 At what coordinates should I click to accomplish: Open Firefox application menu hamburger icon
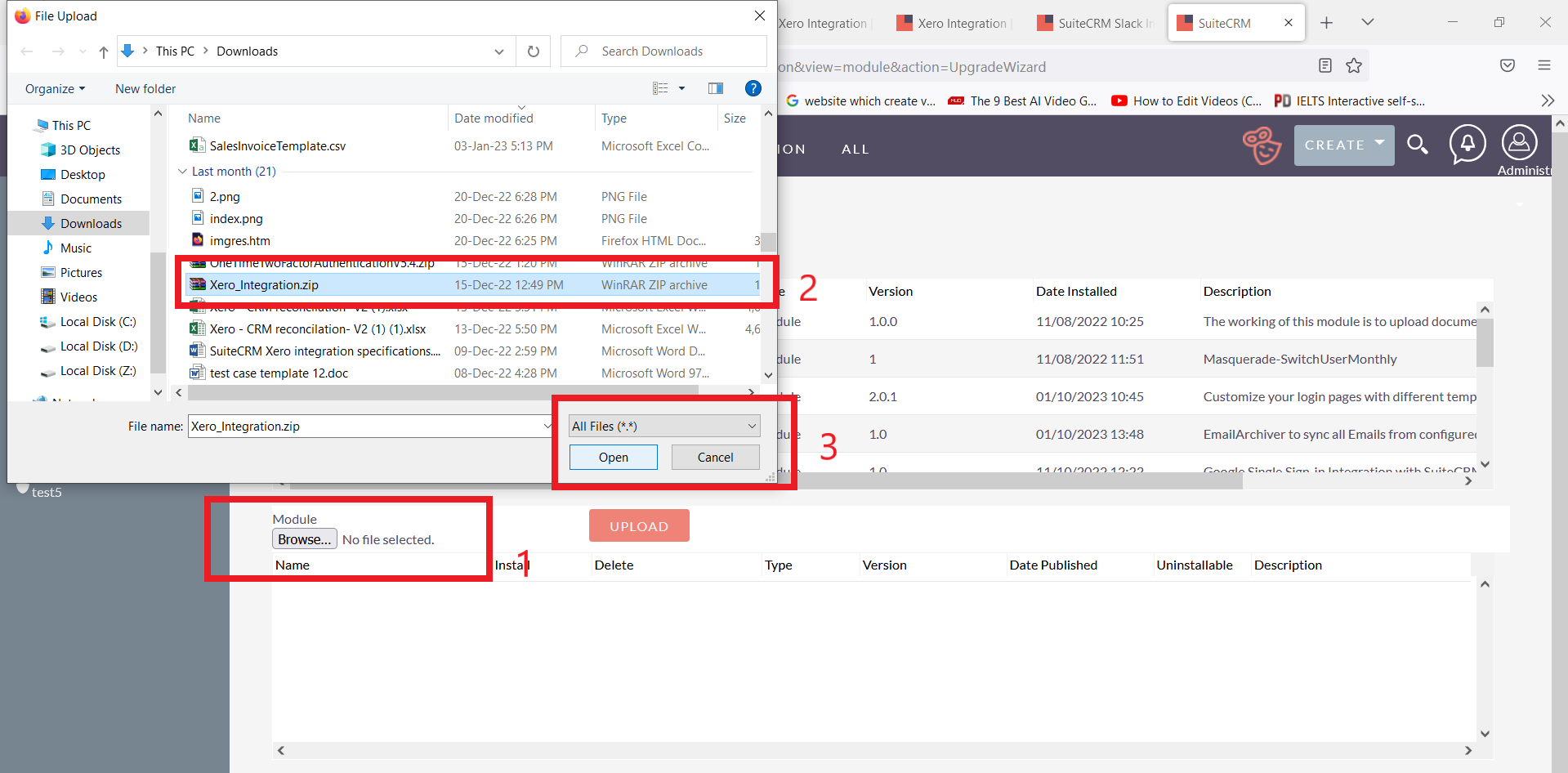(1544, 65)
